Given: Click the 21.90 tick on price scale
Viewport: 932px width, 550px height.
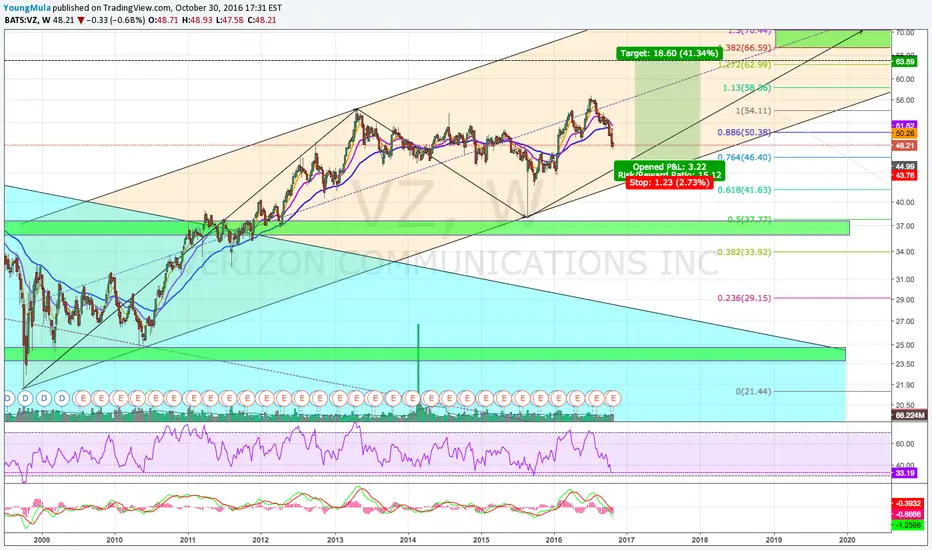Looking at the screenshot, I should tap(905, 385).
